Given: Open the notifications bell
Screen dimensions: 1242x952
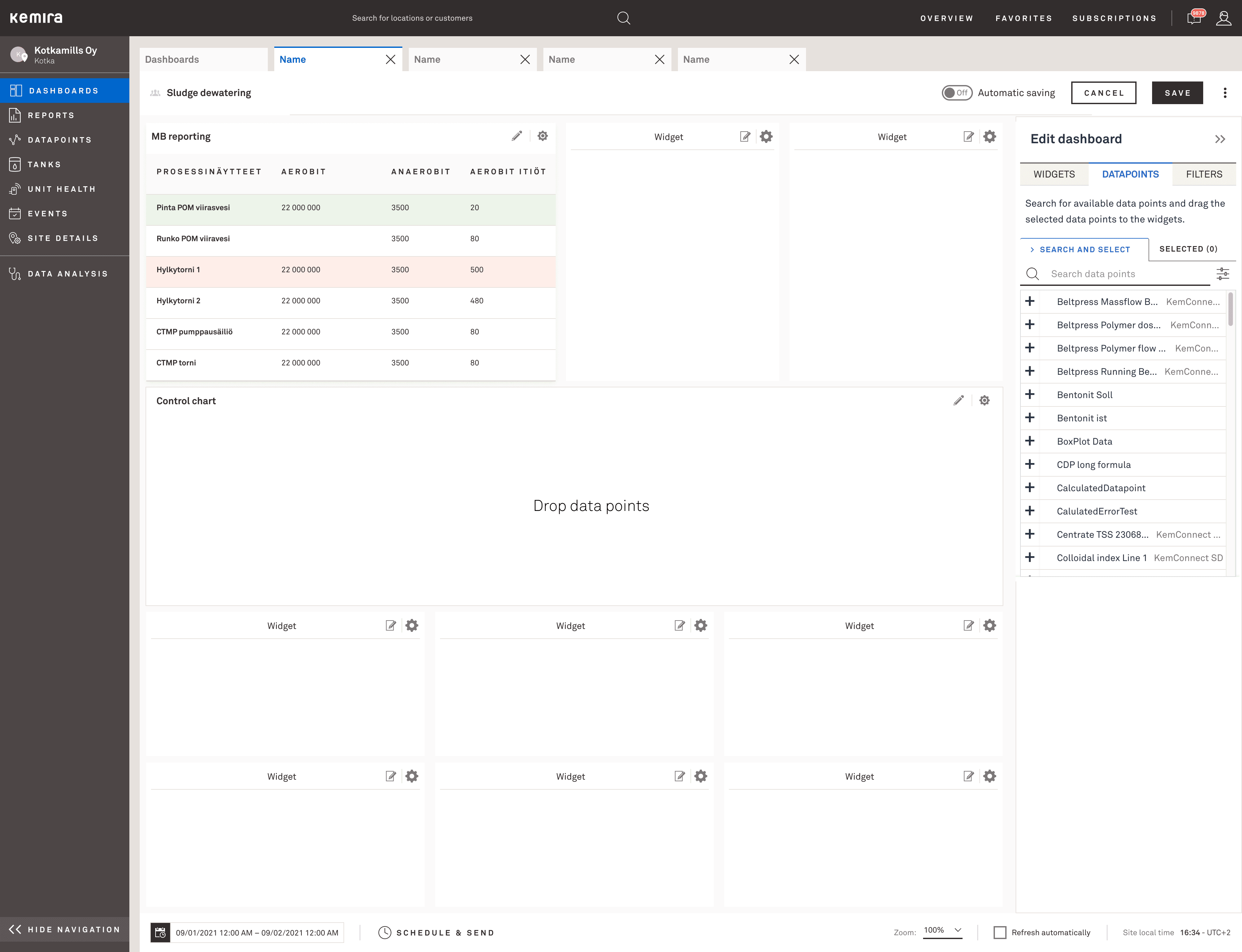Looking at the screenshot, I should (x=1193, y=17).
